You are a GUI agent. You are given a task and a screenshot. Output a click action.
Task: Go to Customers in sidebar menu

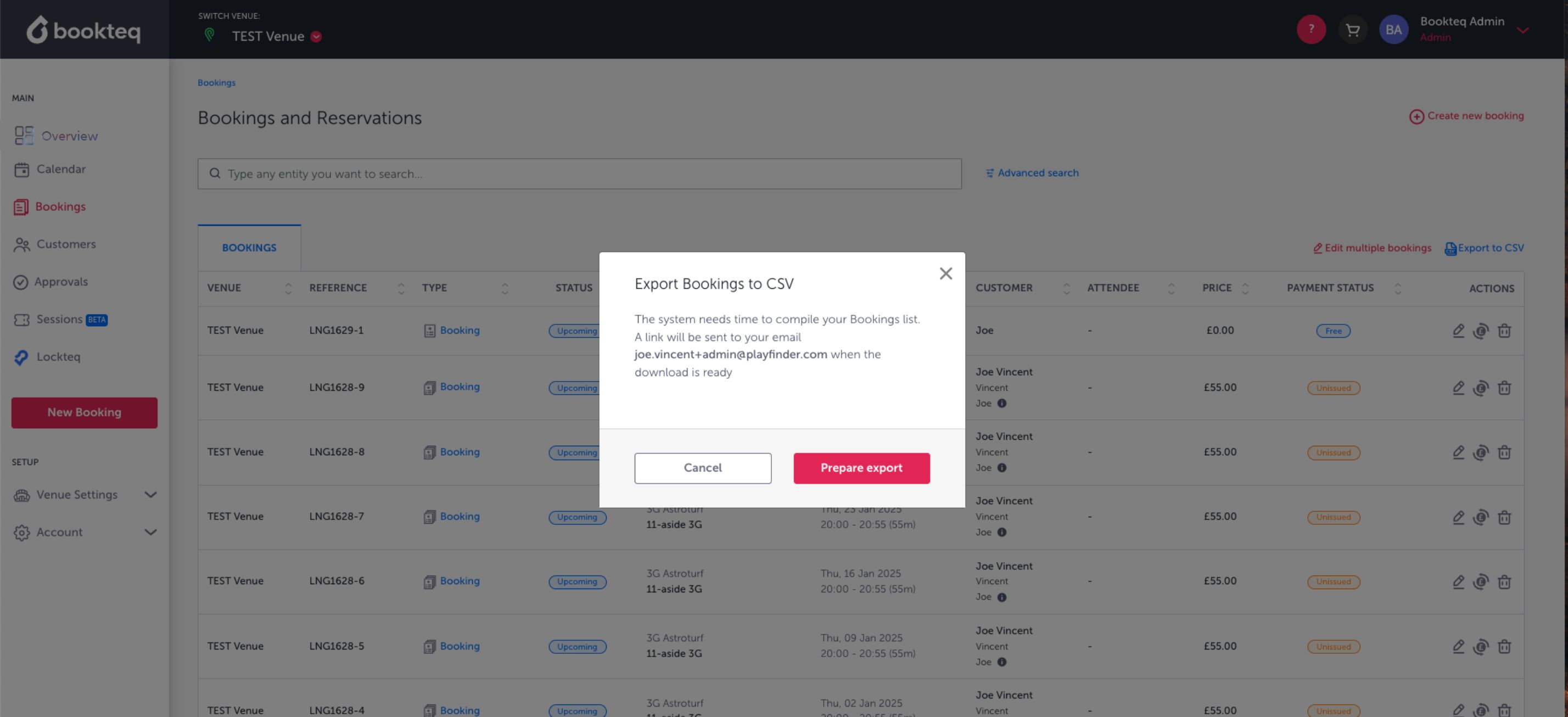[x=66, y=244]
